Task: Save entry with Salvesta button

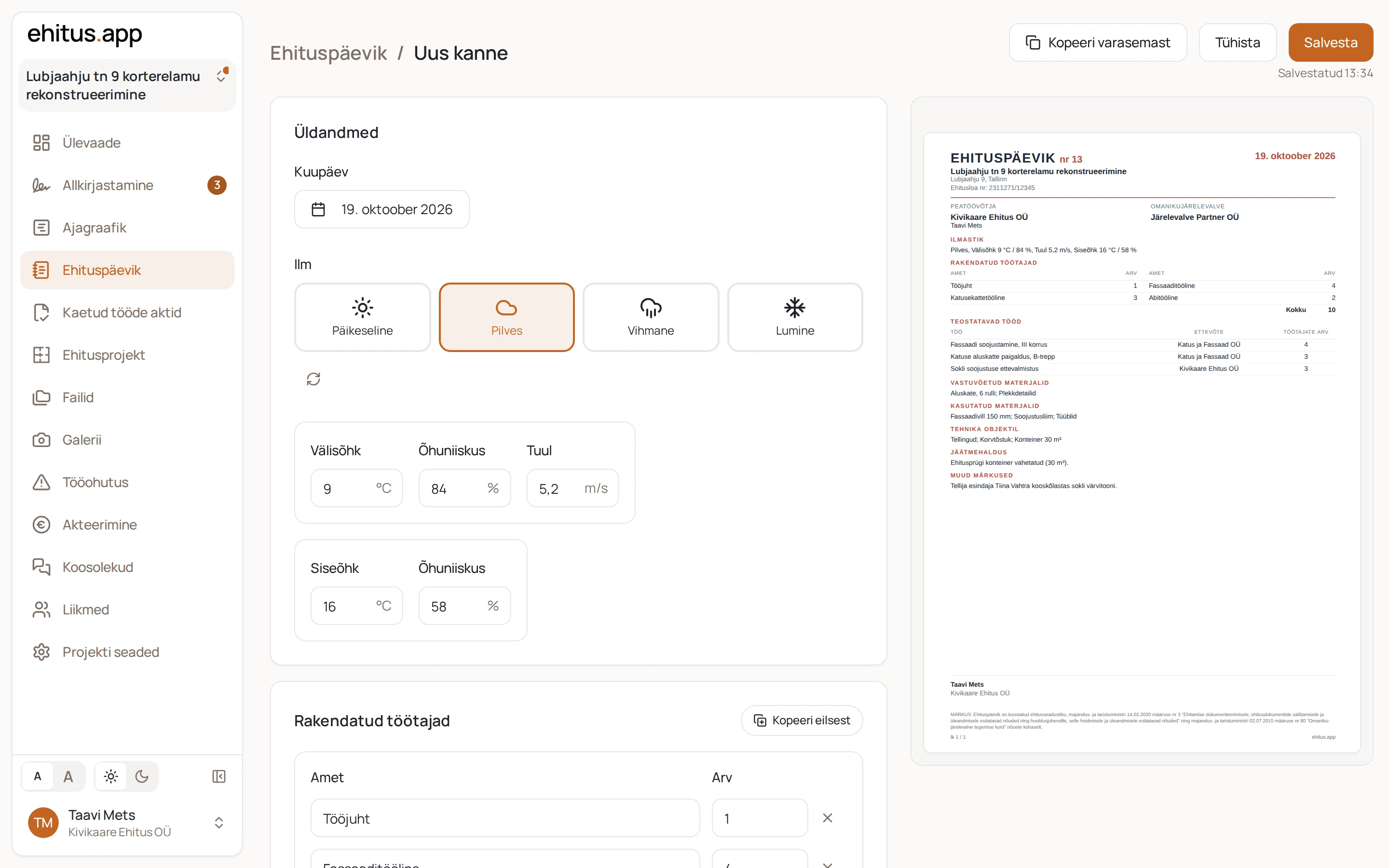Action: [x=1331, y=42]
